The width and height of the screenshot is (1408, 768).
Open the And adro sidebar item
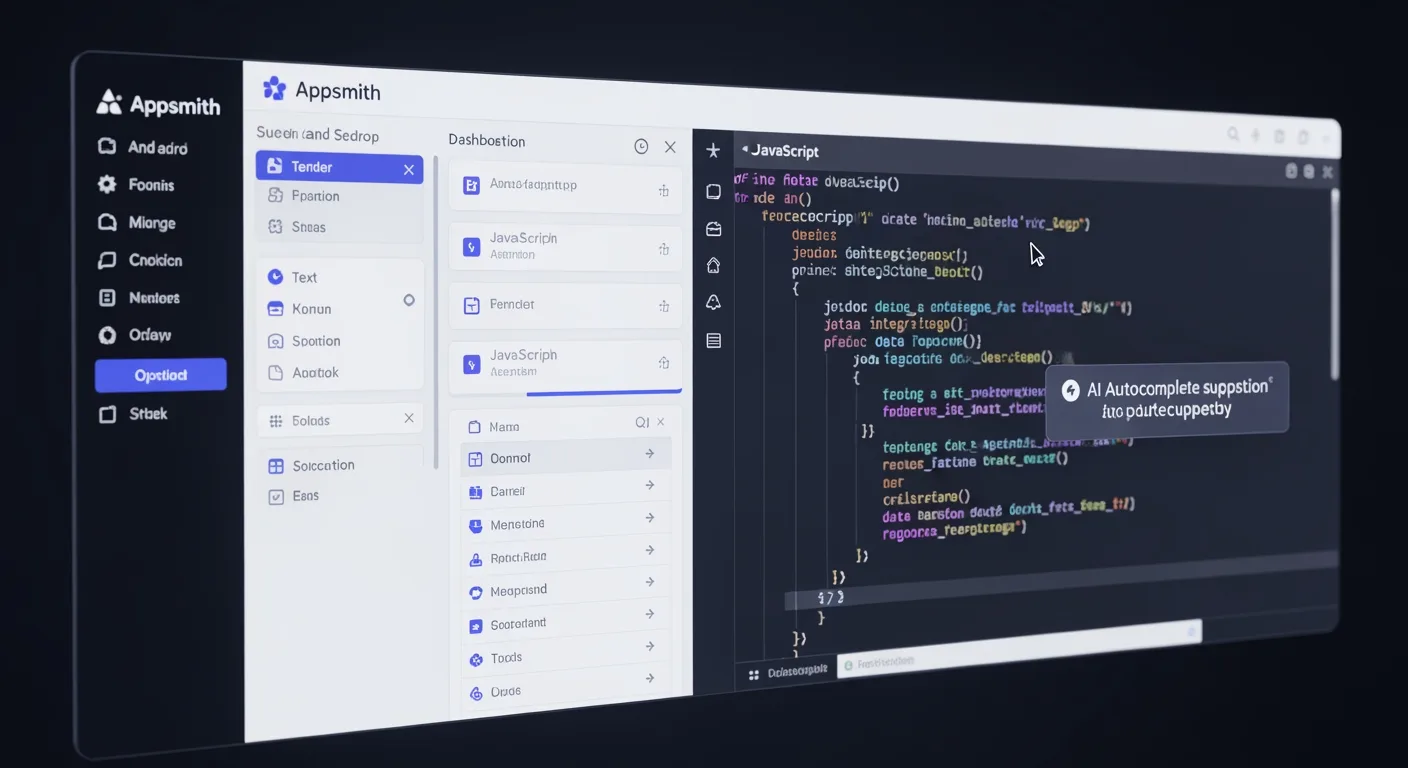click(x=142, y=147)
